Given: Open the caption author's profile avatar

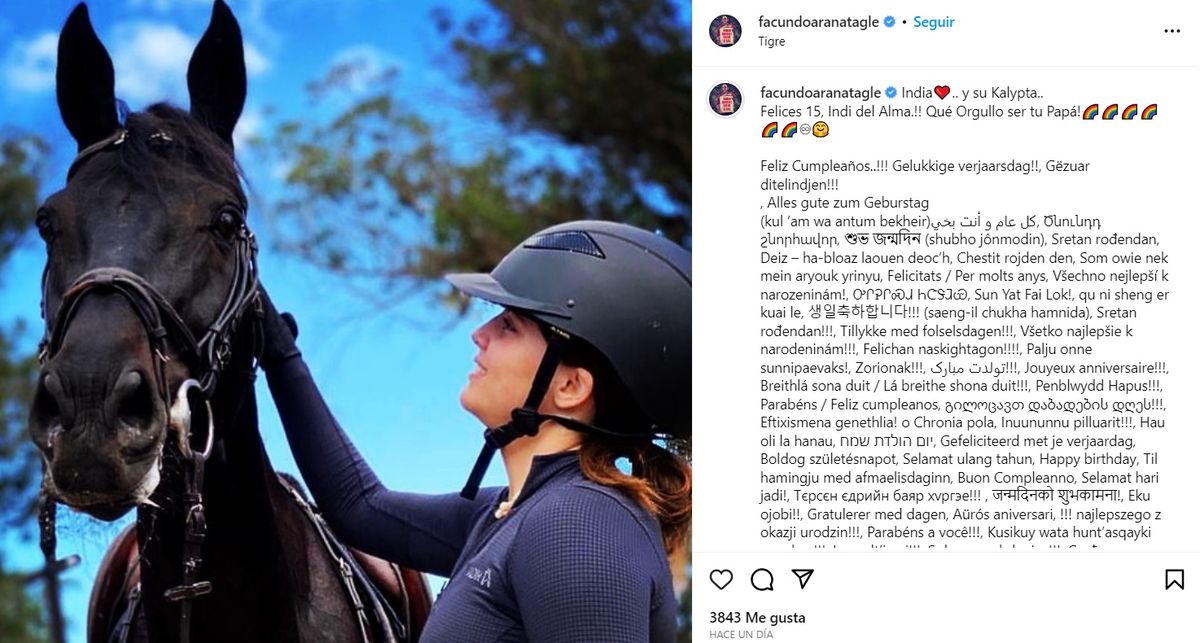Looking at the screenshot, I should (x=725, y=98).
